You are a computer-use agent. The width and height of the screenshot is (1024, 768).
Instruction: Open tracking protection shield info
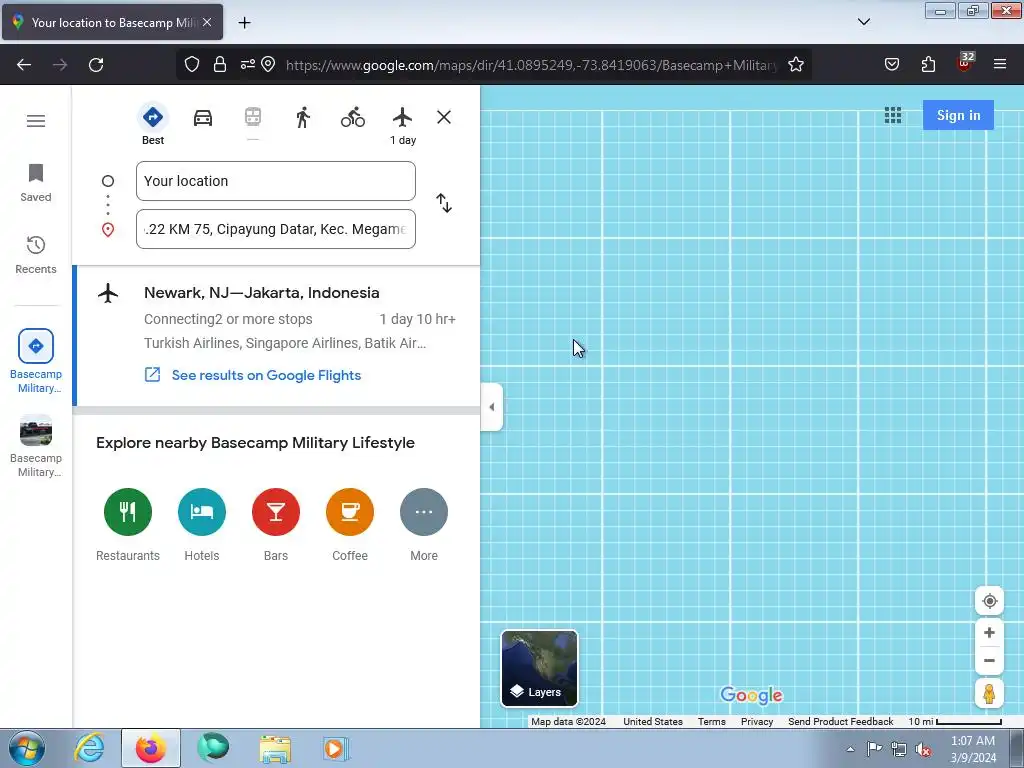191,65
